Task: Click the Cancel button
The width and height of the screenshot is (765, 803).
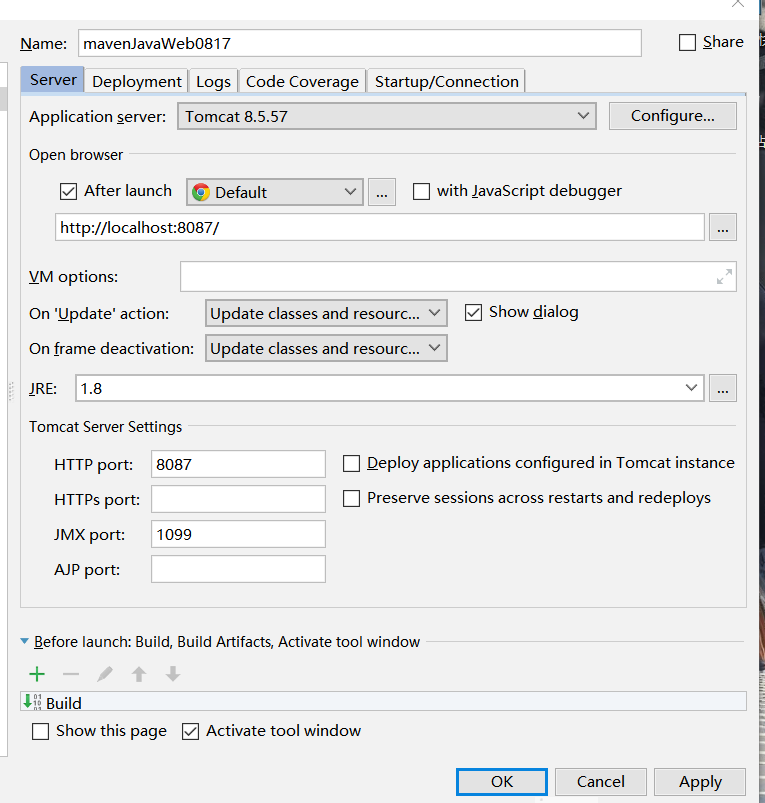Action: click(601, 781)
